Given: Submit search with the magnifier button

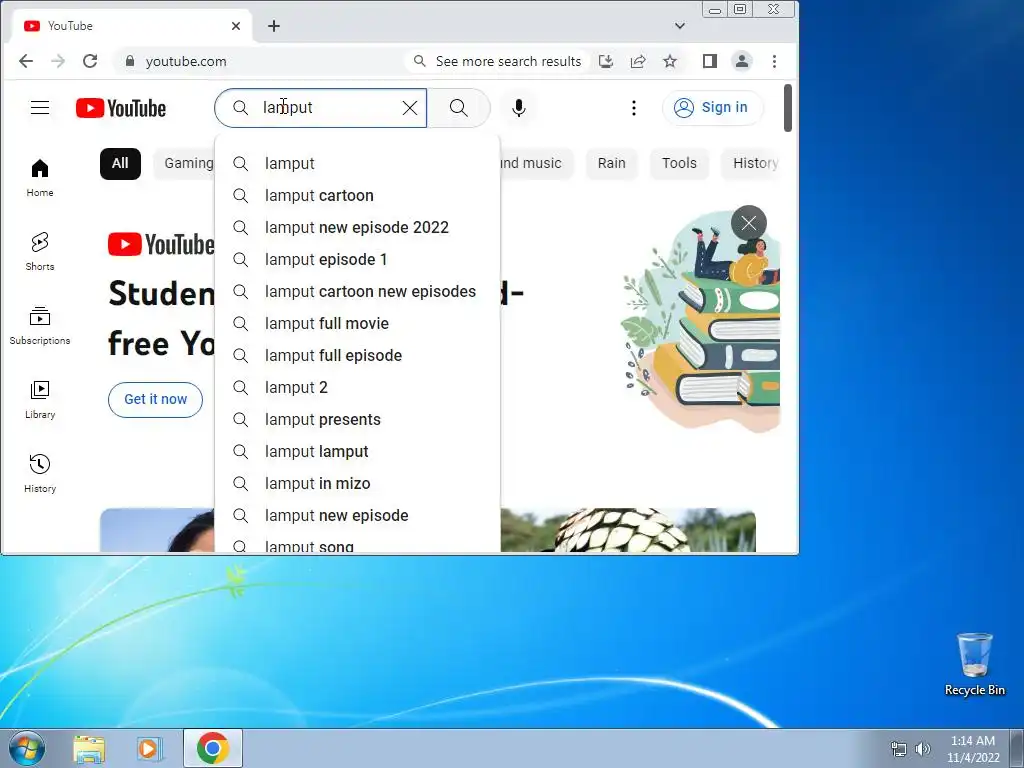Looking at the screenshot, I should pyautogui.click(x=458, y=108).
